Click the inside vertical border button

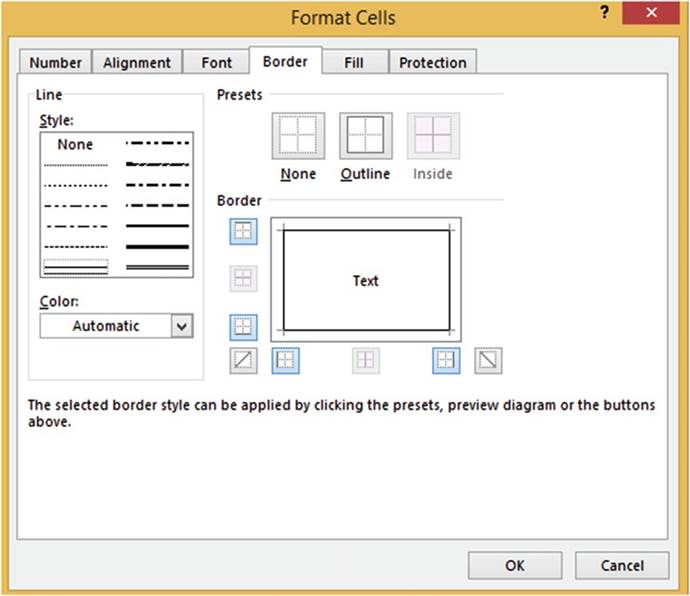tap(366, 360)
